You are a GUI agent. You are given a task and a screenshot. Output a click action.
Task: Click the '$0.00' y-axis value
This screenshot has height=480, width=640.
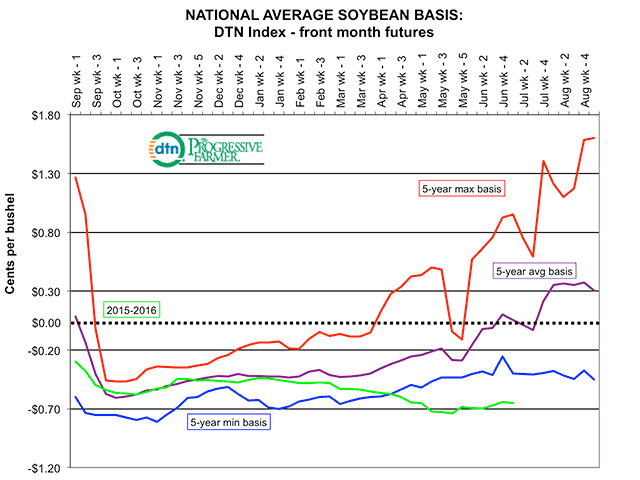click(x=46, y=323)
